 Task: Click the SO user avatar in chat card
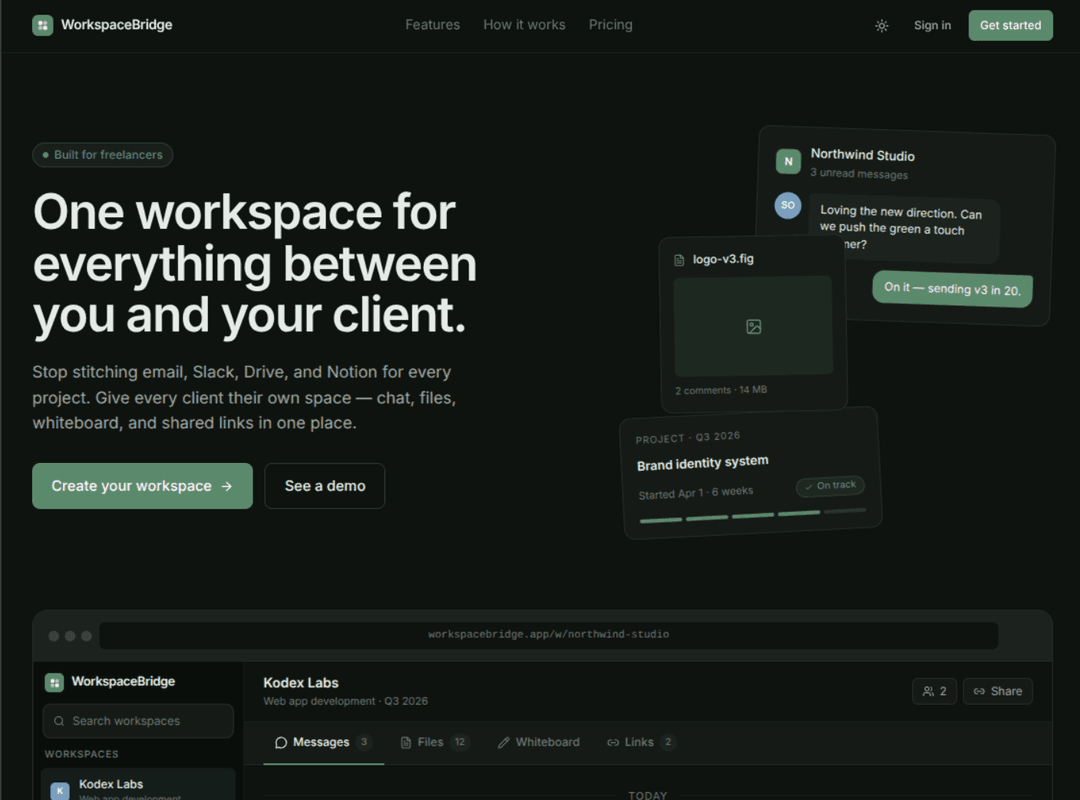(788, 205)
